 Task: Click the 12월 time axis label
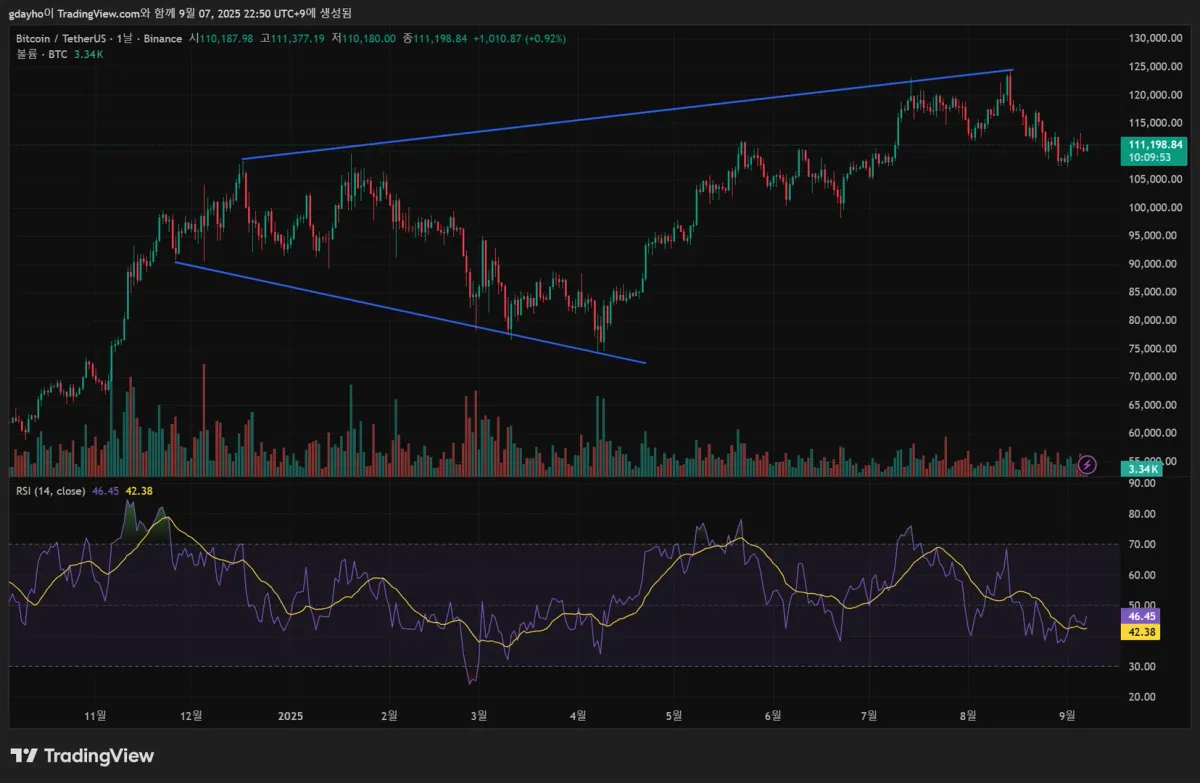point(191,716)
